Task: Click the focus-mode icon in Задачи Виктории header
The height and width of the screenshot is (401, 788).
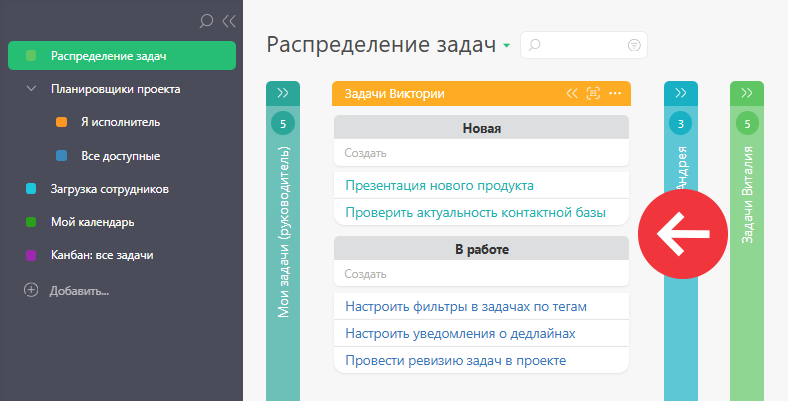Action: pos(594,93)
